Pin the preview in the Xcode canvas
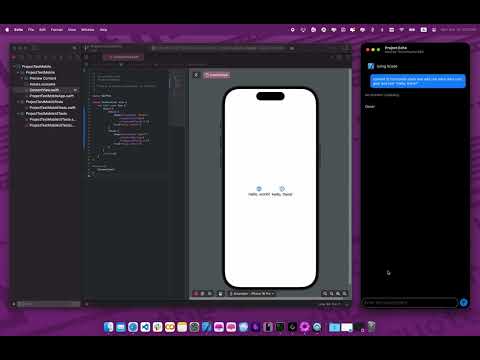 (x=196, y=75)
